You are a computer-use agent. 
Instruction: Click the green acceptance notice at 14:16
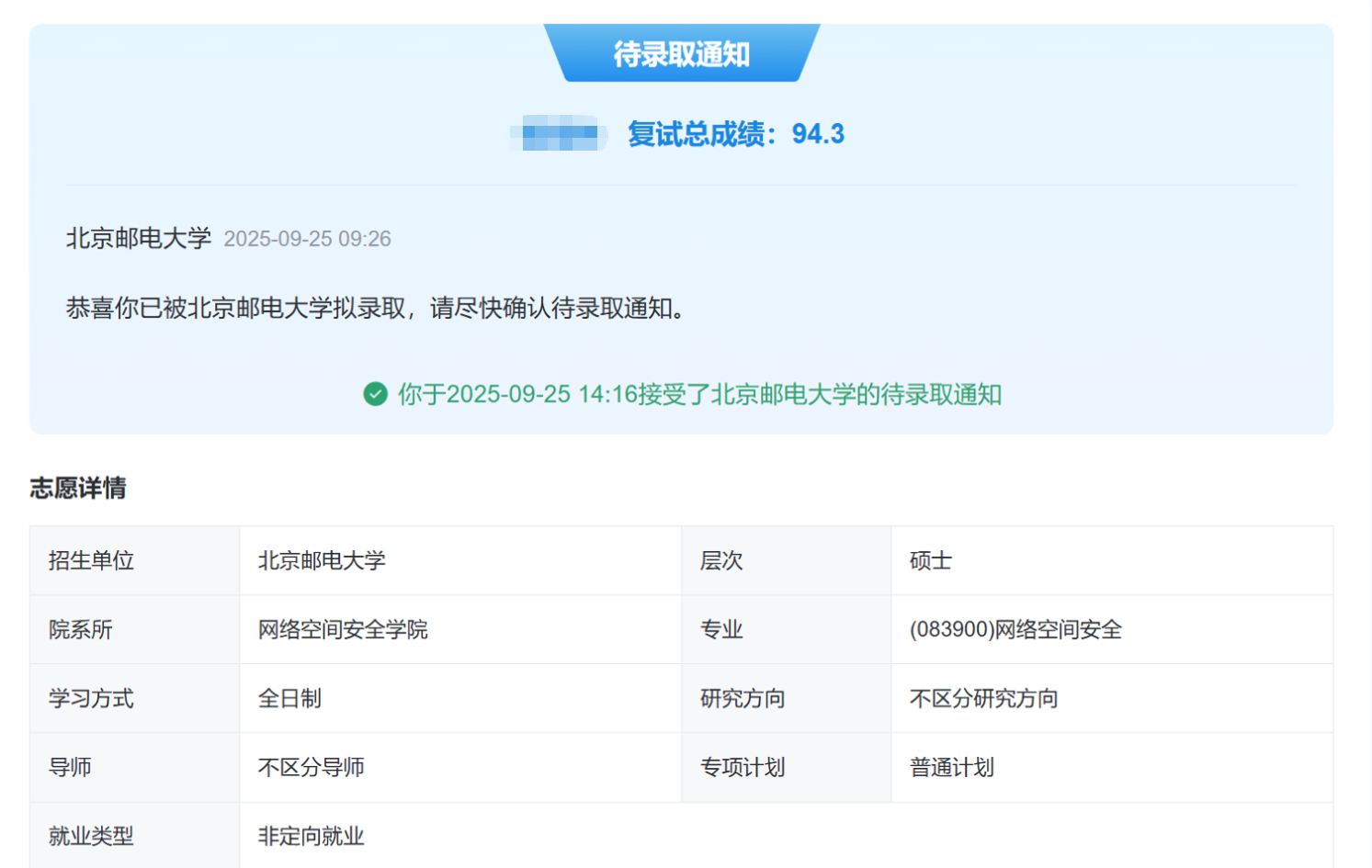699,394
